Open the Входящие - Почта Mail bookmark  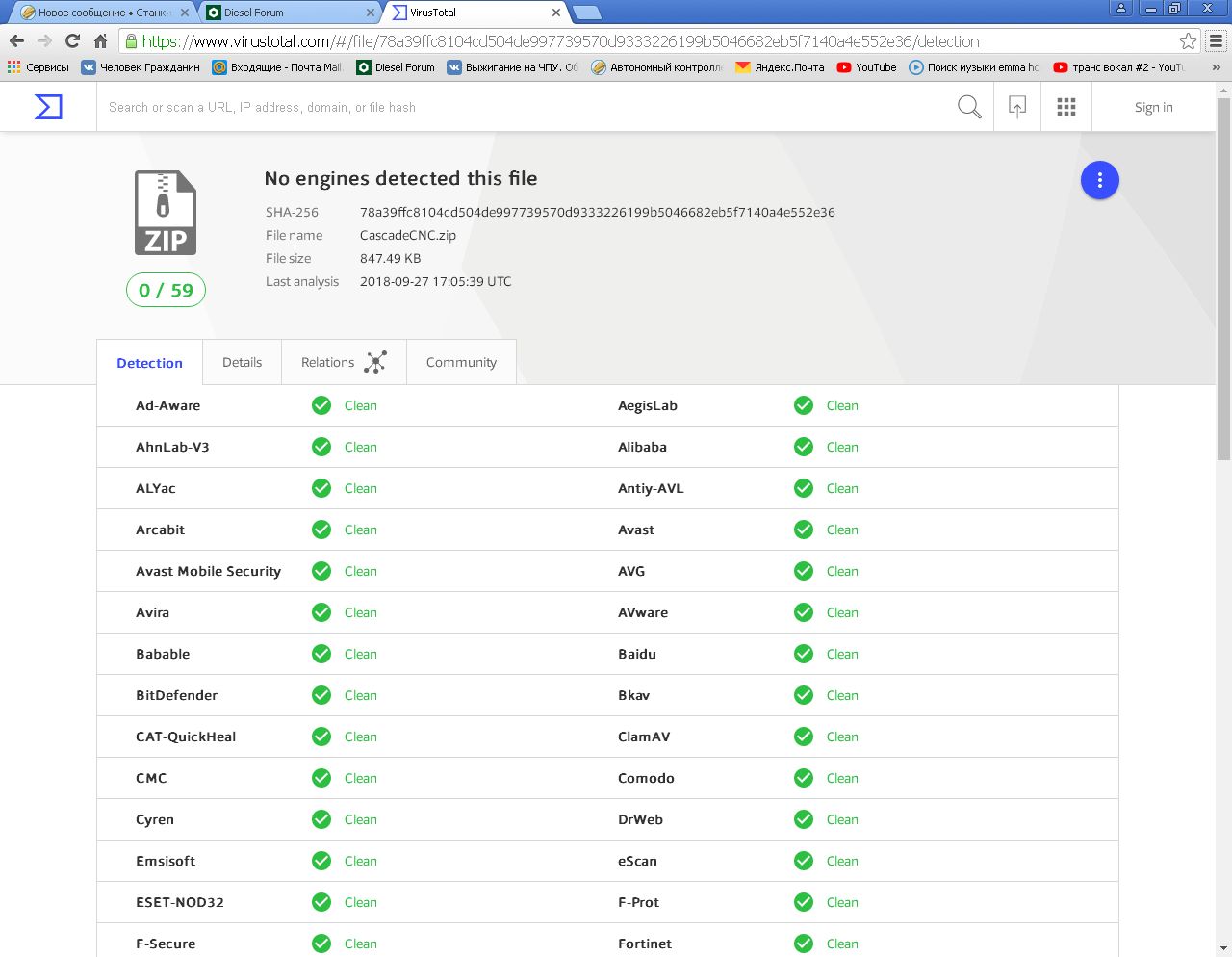[277, 67]
